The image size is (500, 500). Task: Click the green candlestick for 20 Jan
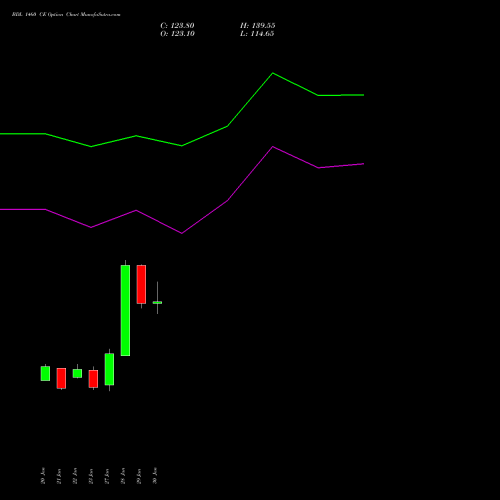click(x=45, y=373)
